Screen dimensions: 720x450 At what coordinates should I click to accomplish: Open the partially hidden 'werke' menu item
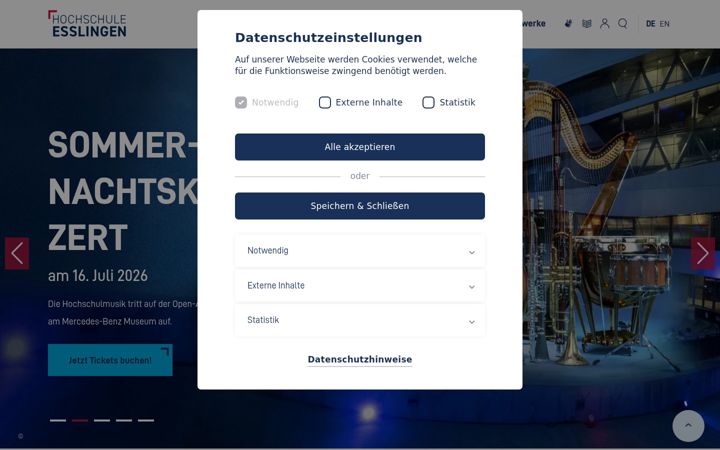coord(534,23)
